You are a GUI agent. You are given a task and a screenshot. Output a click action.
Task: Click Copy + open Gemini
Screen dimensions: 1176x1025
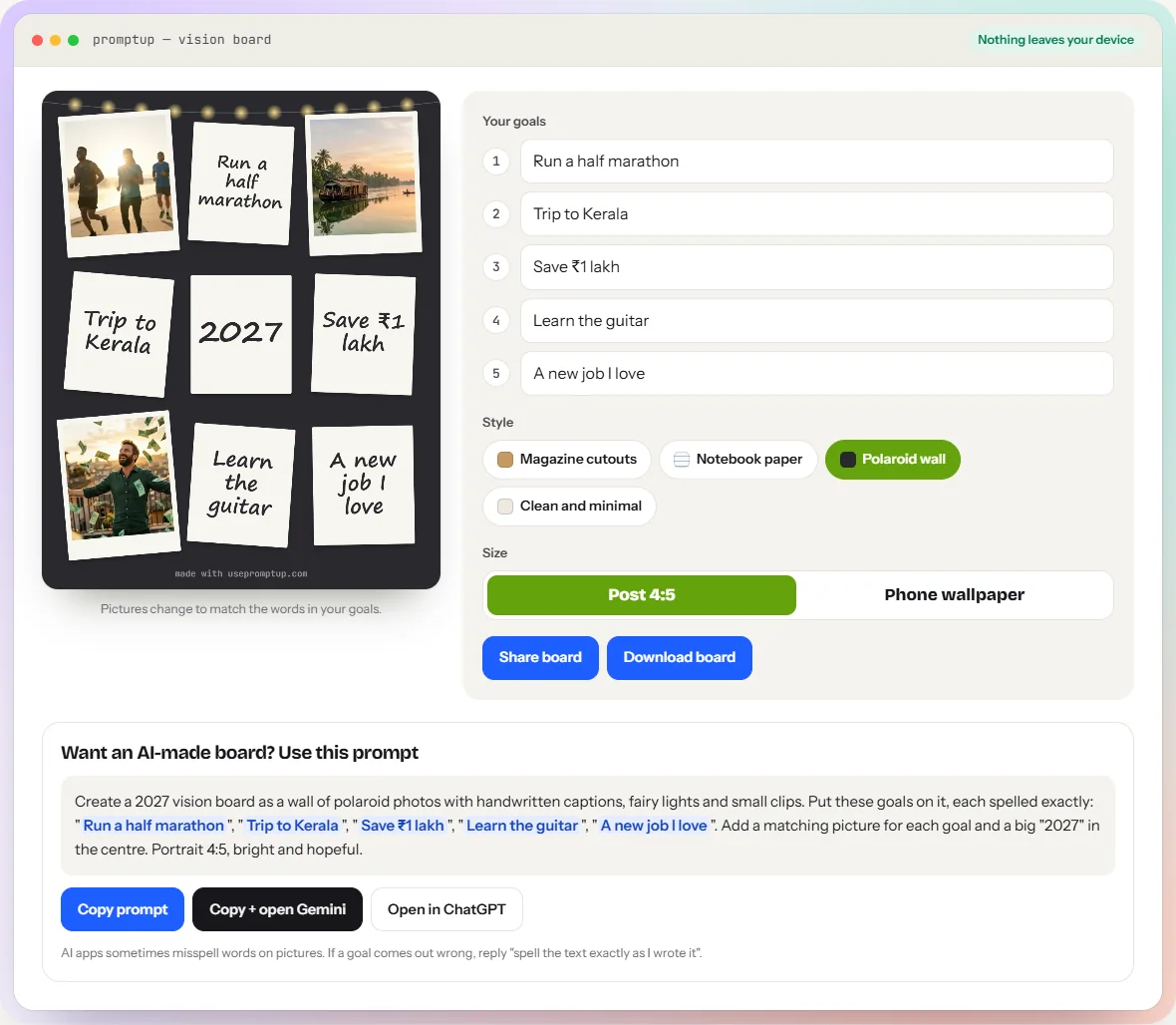(x=277, y=909)
